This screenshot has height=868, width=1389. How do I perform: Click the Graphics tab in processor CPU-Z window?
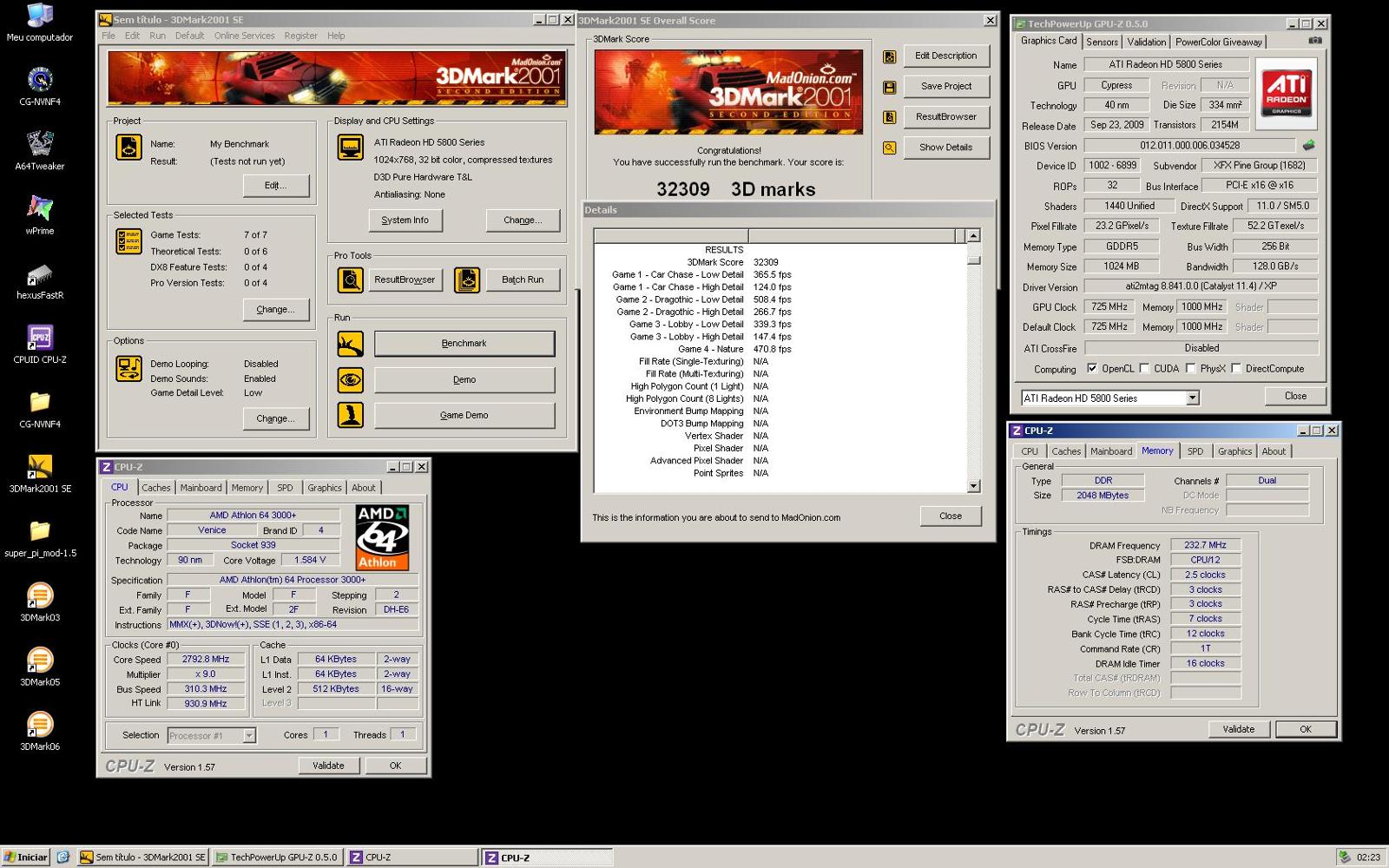(x=325, y=488)
